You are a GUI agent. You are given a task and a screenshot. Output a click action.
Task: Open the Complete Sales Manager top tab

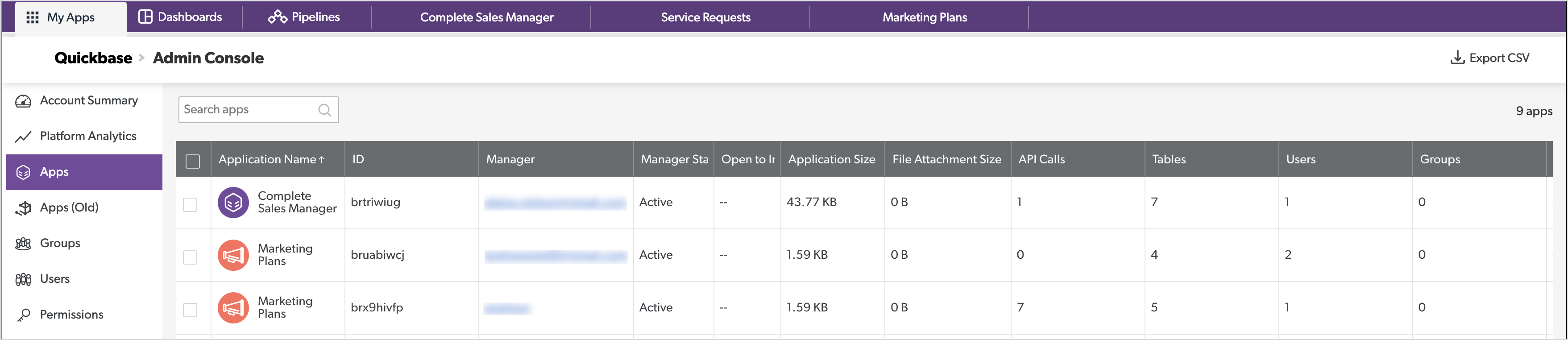(486, 18)
